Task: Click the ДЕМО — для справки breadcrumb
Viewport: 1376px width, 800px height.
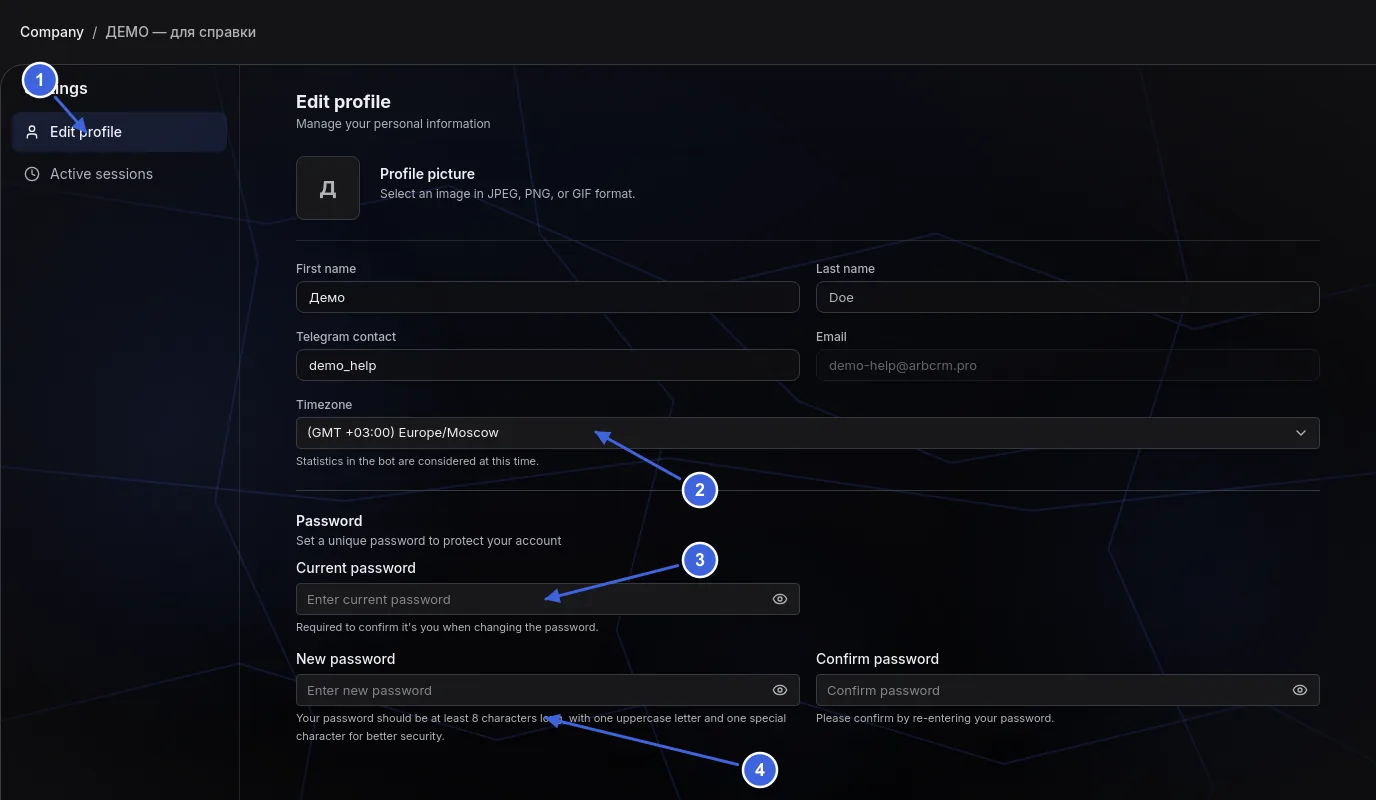Action: (x=181, y=32)
